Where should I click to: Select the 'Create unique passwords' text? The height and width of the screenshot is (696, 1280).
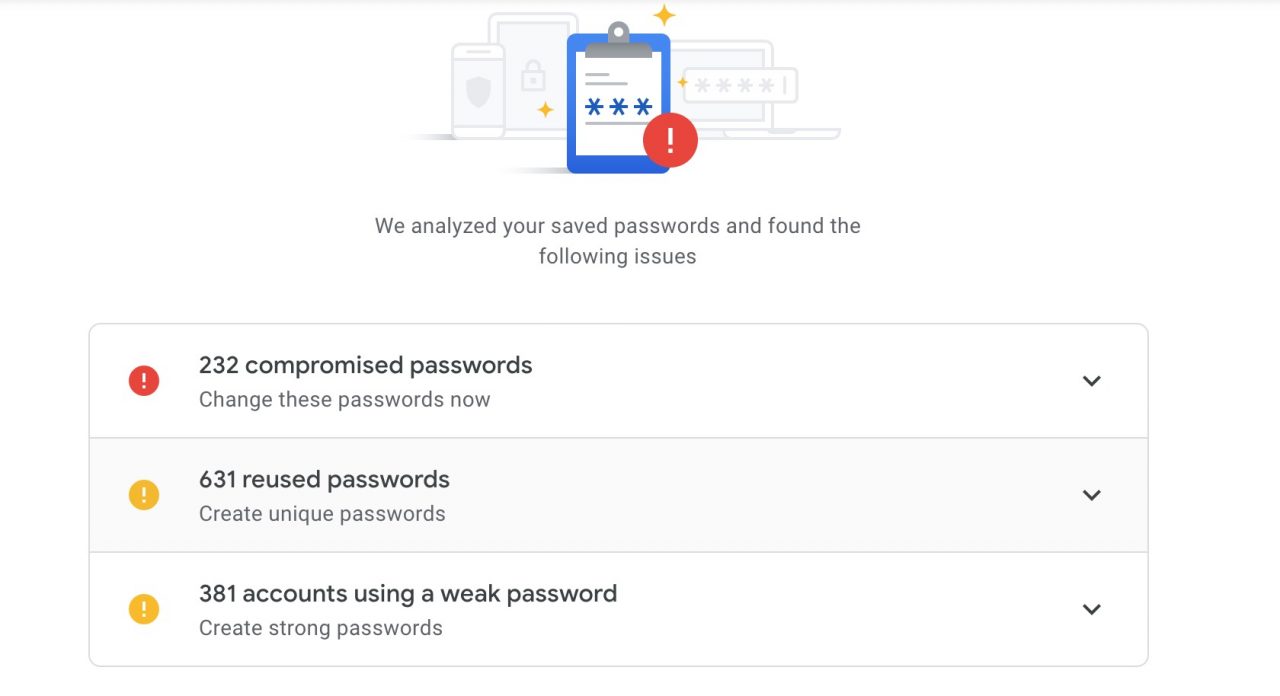[x=322, y=514]
